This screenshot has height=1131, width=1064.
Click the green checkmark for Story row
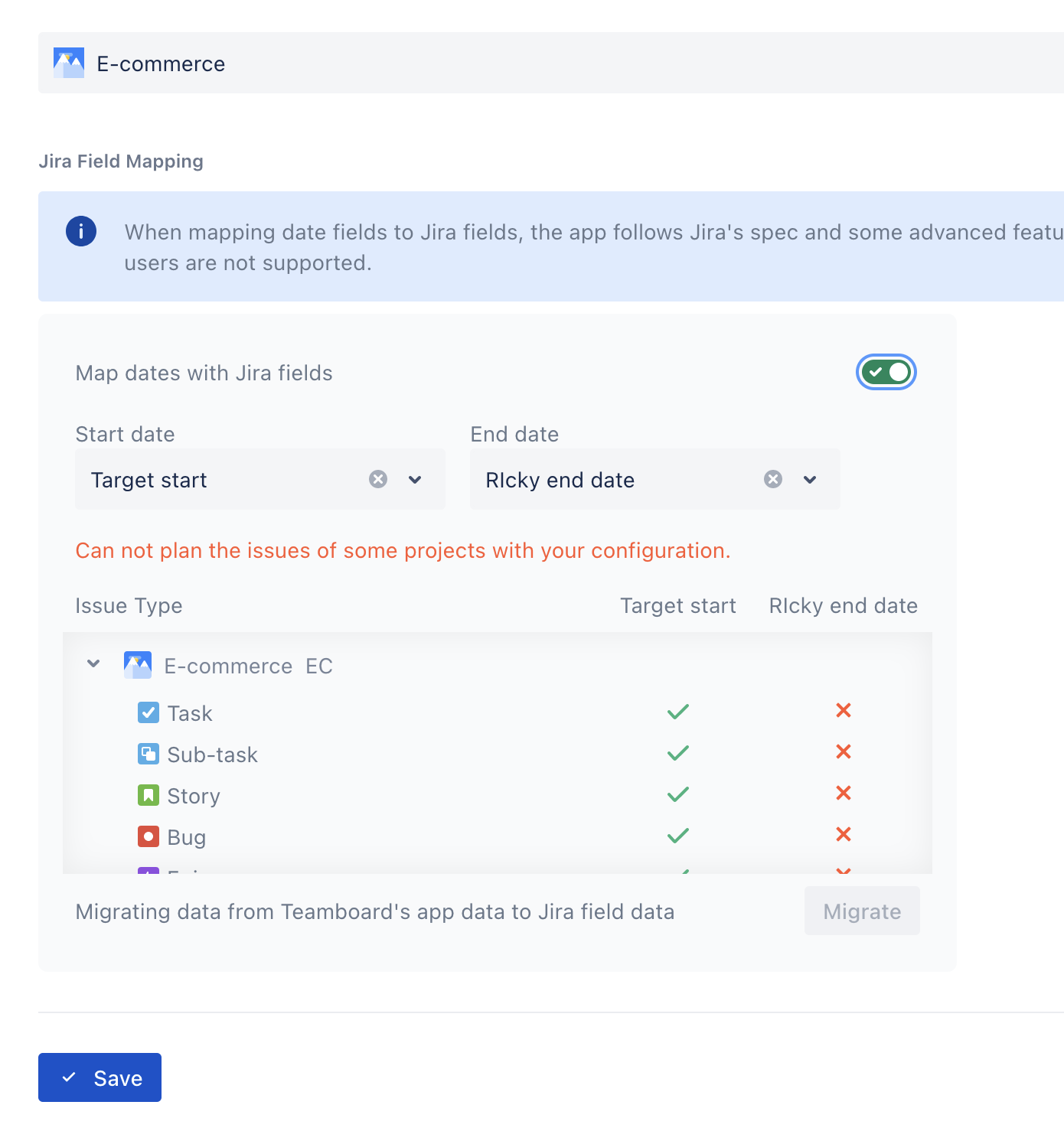[677, 795]
